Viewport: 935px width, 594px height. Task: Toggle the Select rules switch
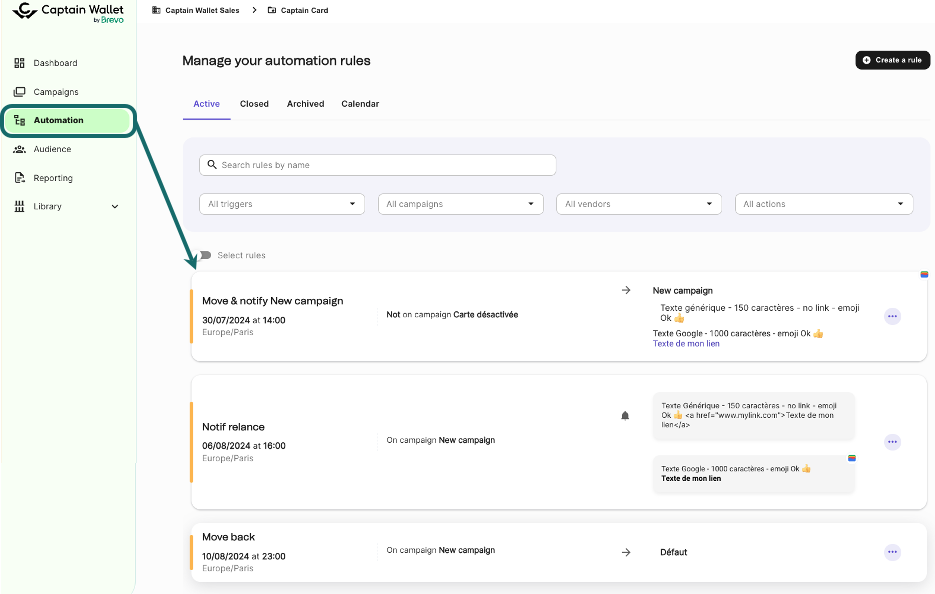[205, 255]
